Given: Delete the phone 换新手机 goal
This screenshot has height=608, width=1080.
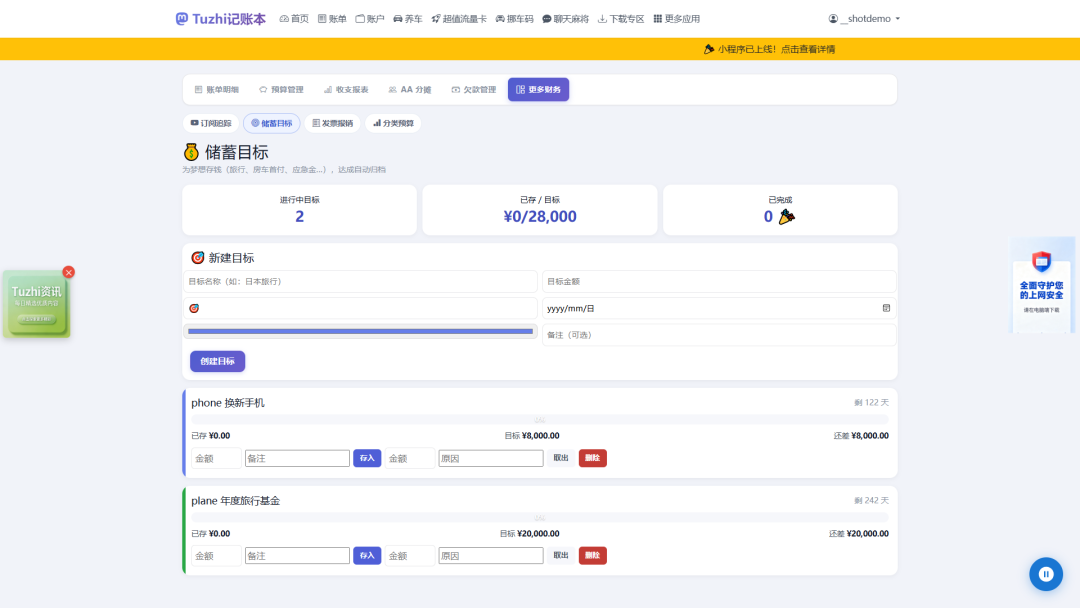Looking at the screenshot, I should pos(592,458).
